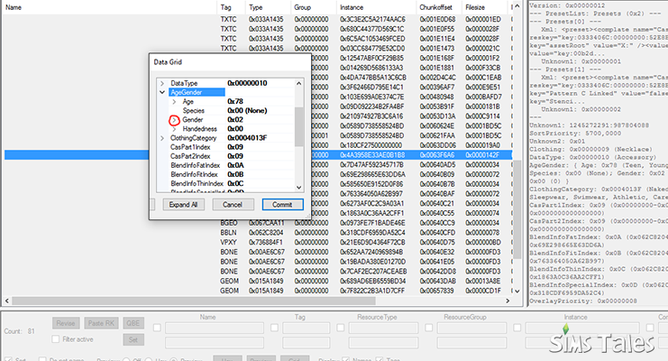Click the Species value 0x00 (None)
Image resolution: width=668 pixels, height=361 pixels.
click(247, 110)
